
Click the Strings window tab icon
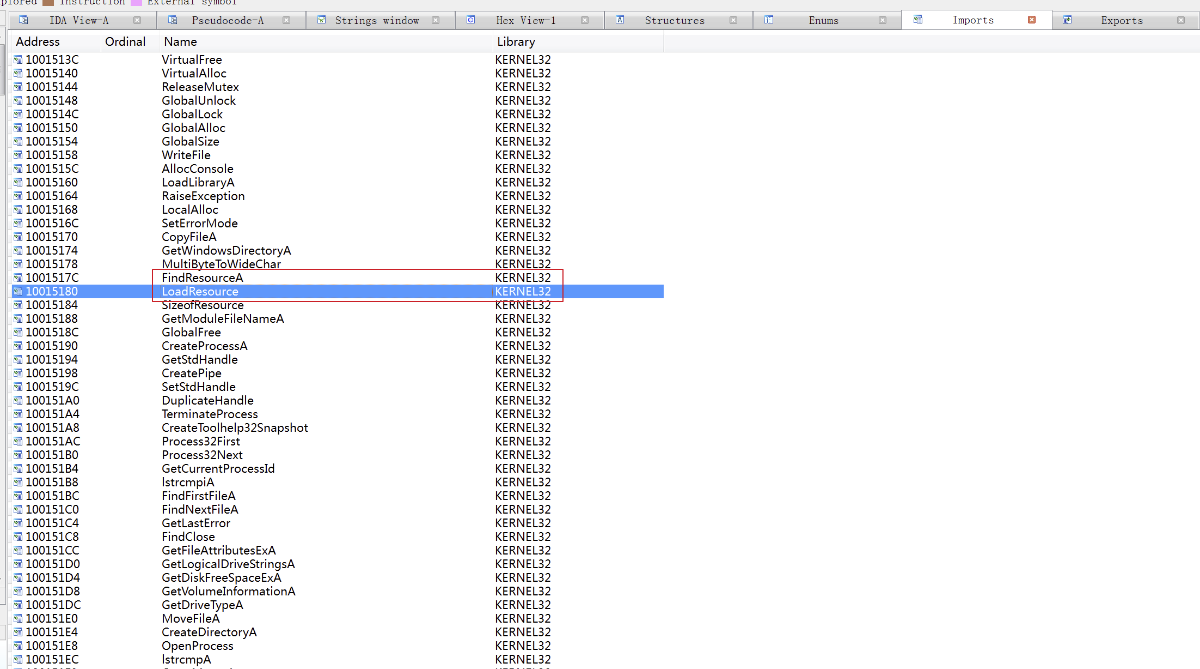point(320,20)
